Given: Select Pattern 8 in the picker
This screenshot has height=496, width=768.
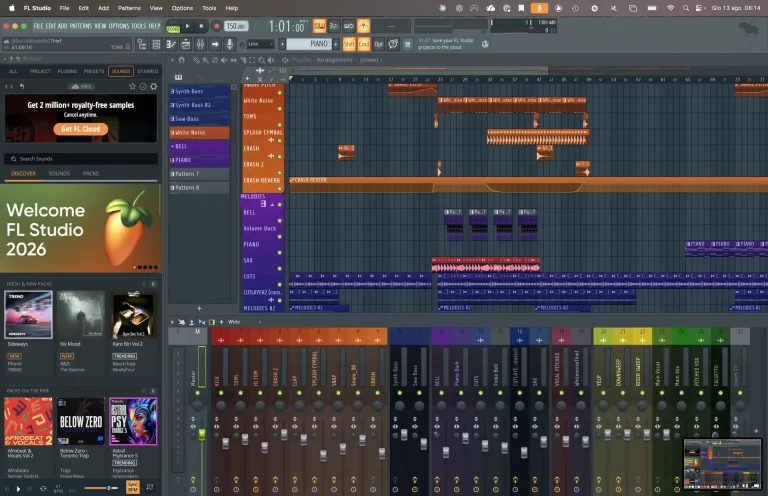Looking at the screenshot, I should [x=199, y=187].
